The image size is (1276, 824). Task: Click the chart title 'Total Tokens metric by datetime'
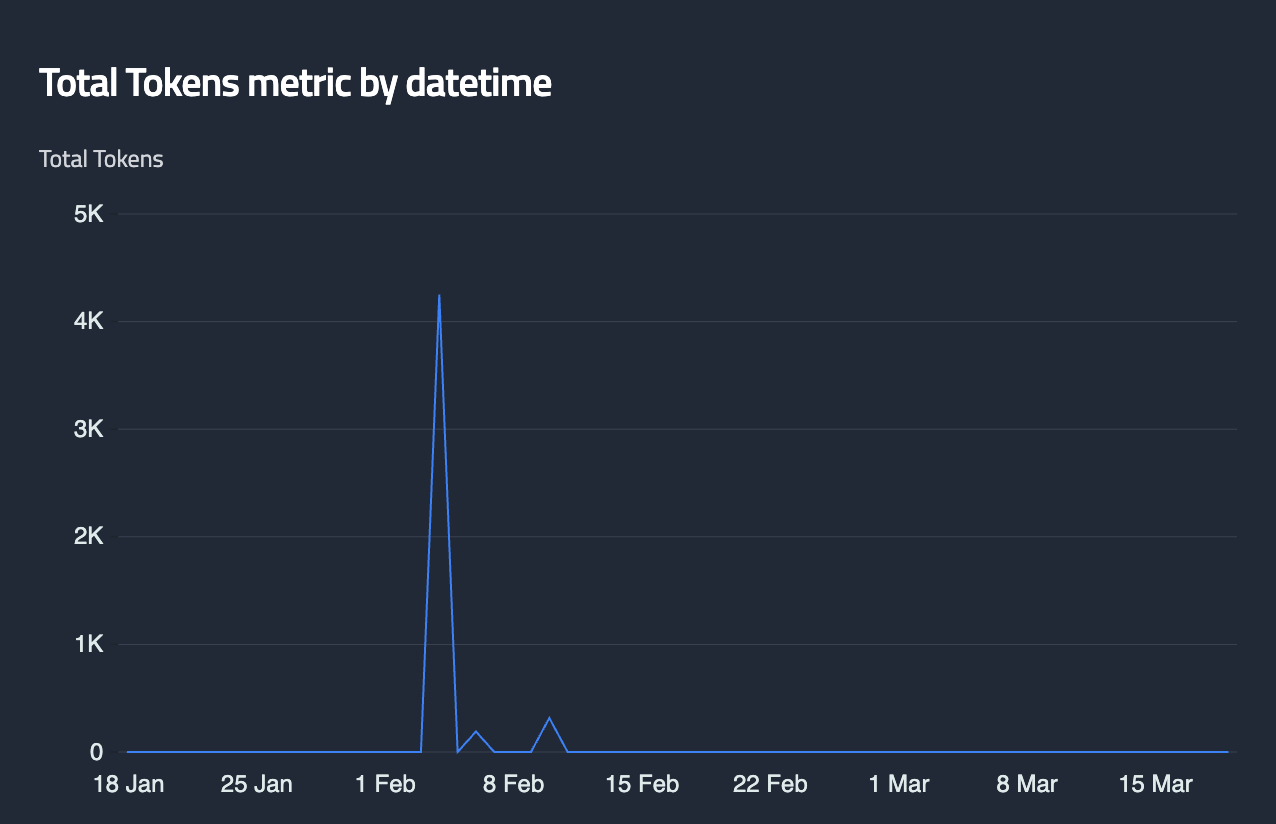(x=295, y=84)
